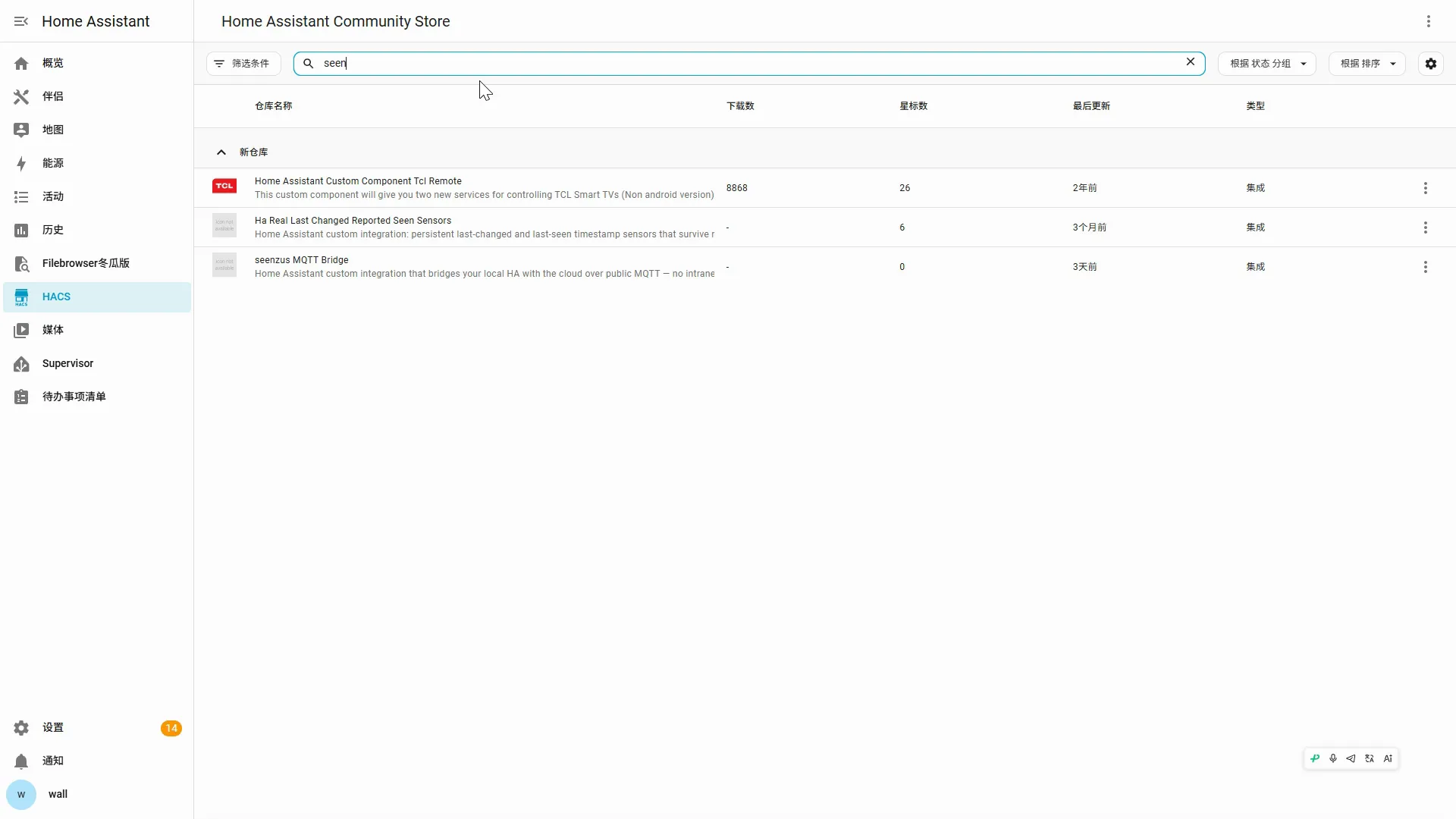
Task: Open the three-dot menu for Seen Sensors row
Action: (x=1426, y=227)
